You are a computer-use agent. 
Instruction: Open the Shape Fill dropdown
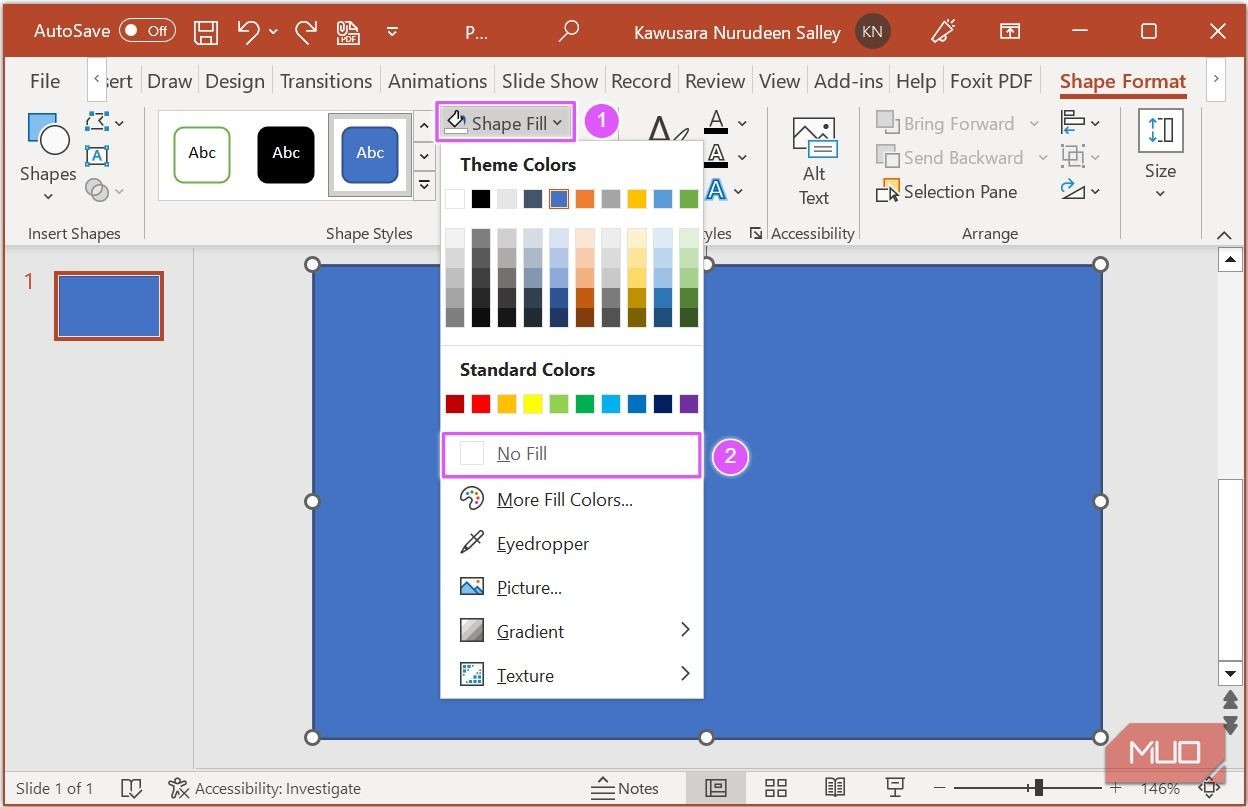[505, 123]
